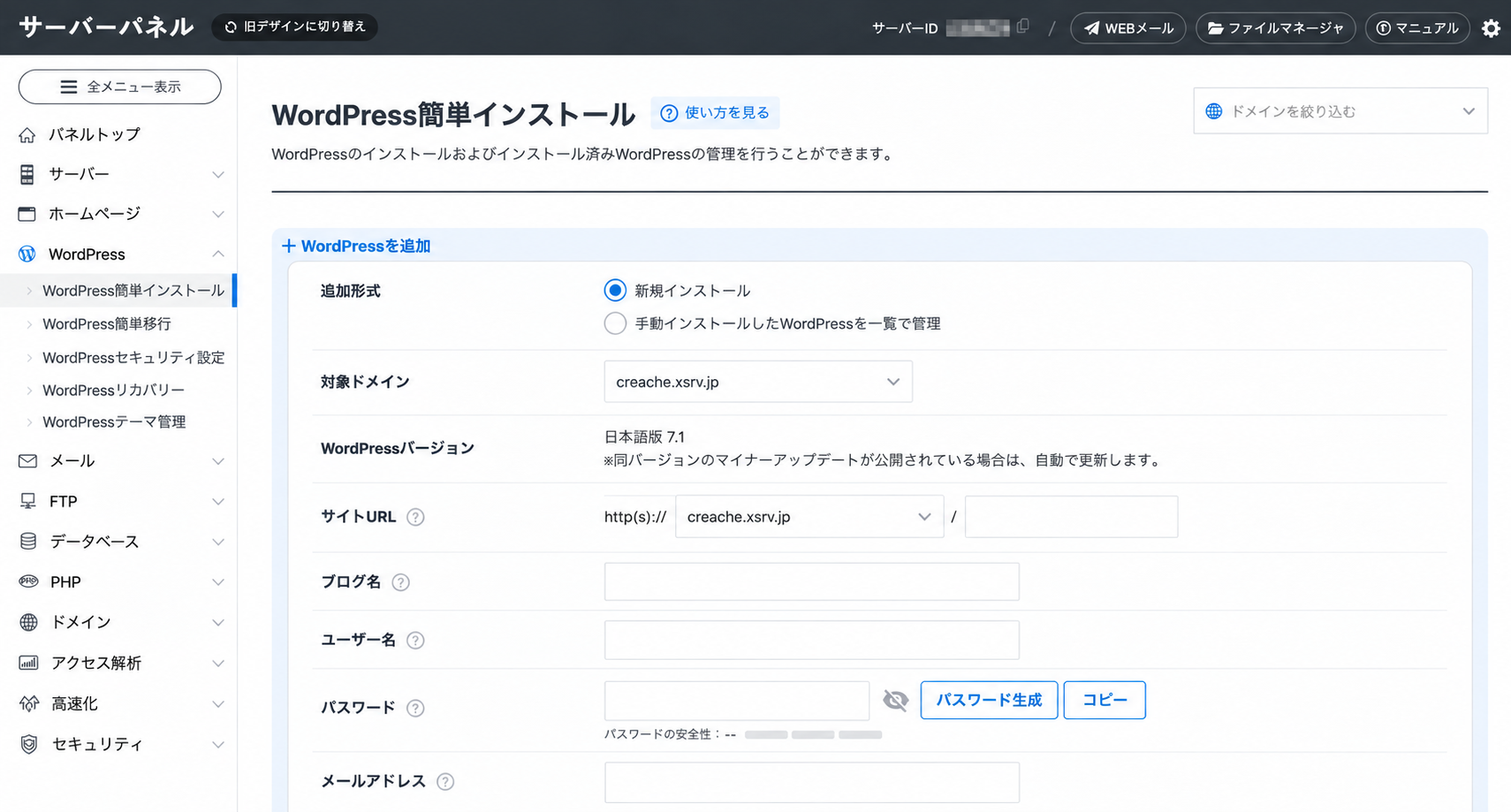Expand the sidebar ドメイン menu chevron
The image size is (1511, 812).
[x=217, y=622]
